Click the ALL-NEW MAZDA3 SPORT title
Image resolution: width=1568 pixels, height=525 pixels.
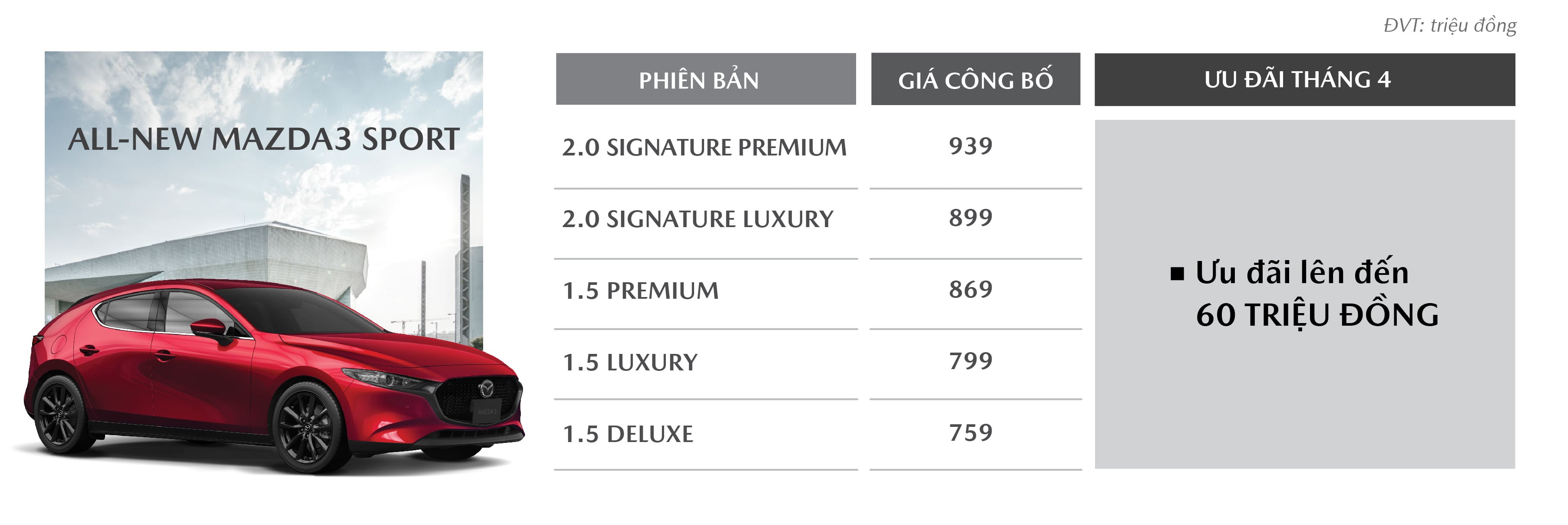(264, 139)
